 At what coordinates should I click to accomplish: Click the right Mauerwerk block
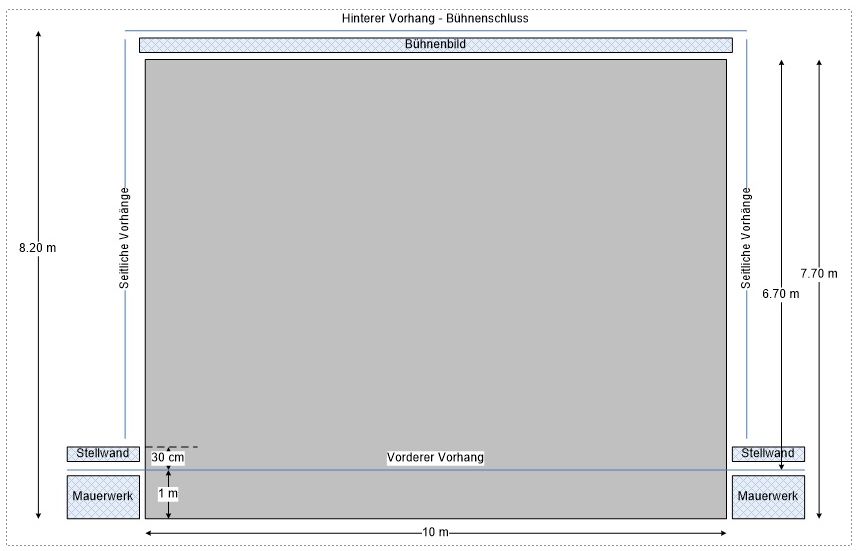(768, 497)
